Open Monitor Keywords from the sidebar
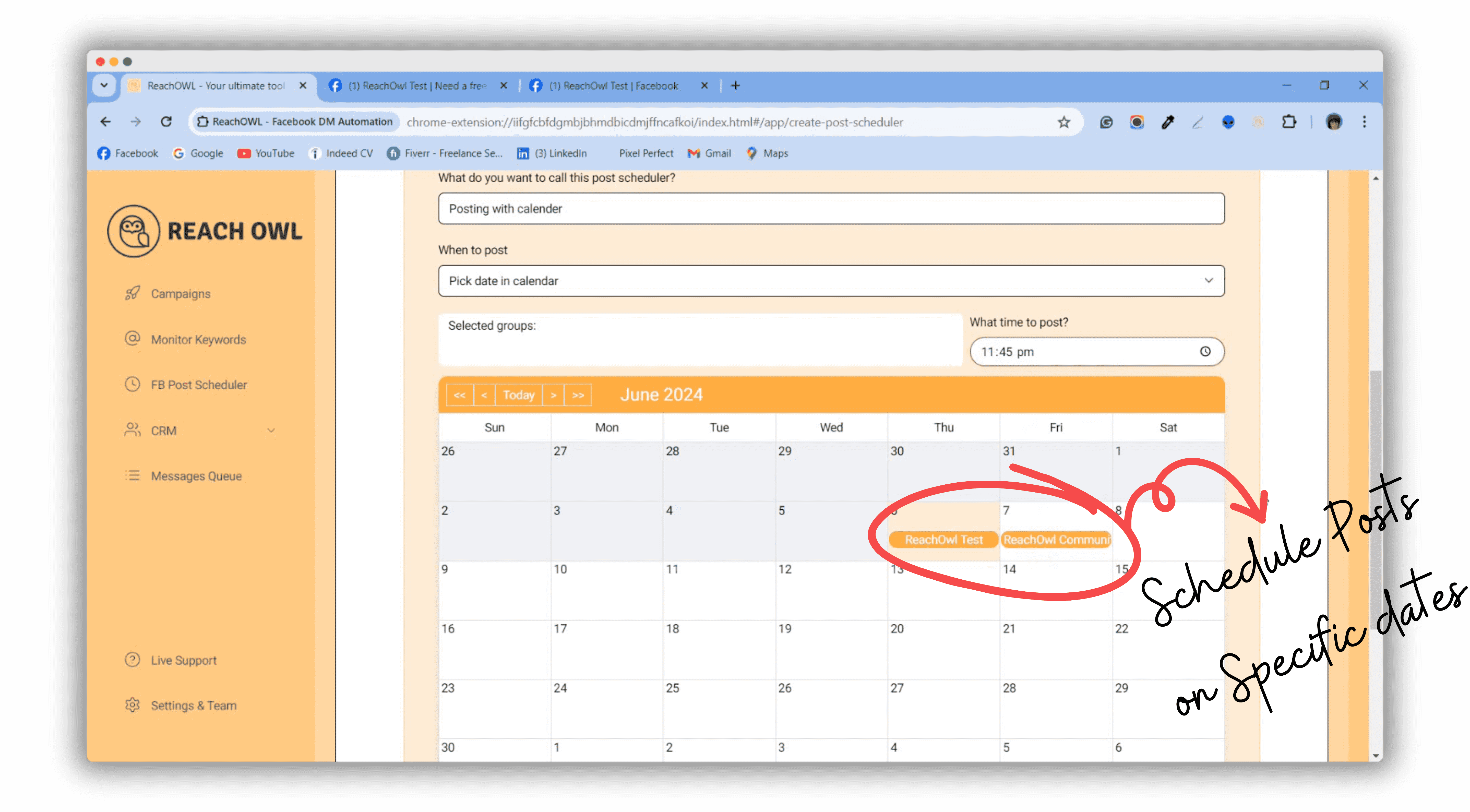This screenshot has height=812, width=1470. coord(198,340)
